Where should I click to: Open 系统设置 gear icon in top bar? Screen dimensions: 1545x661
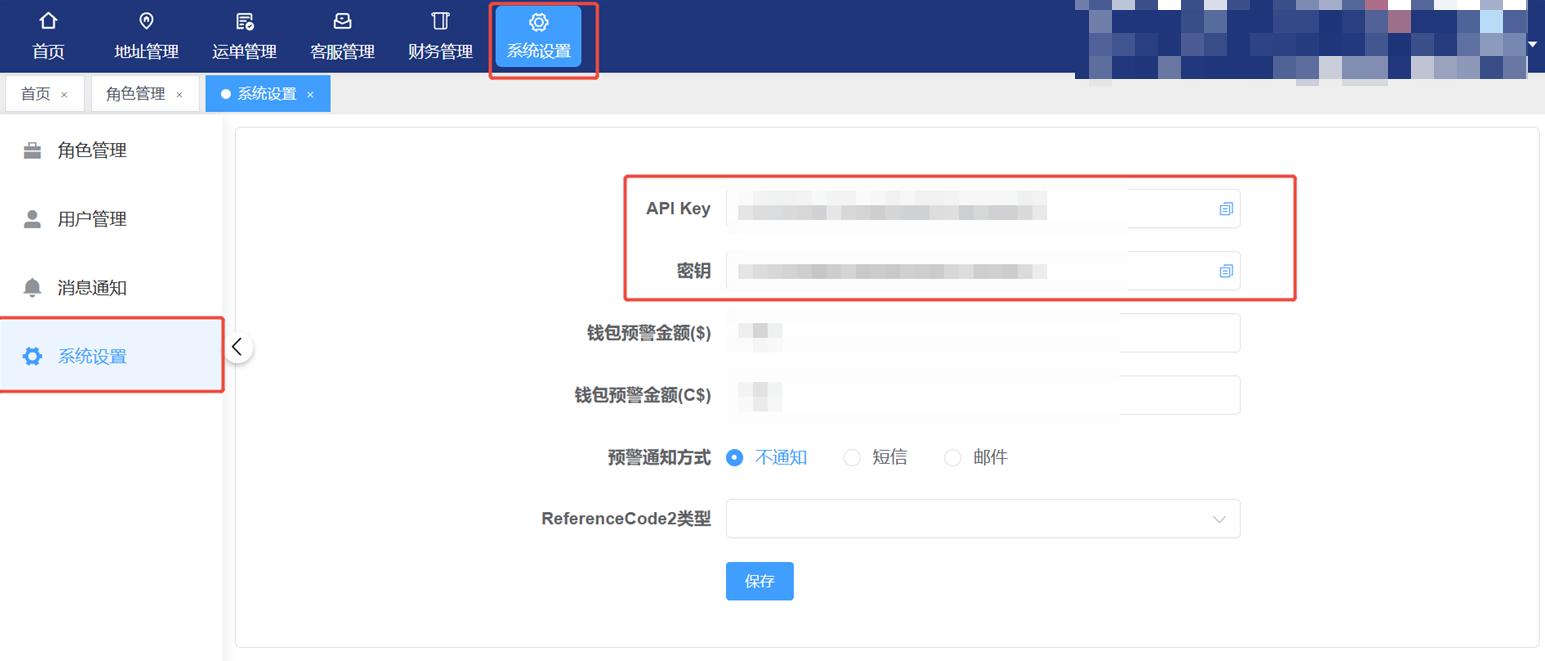pos(538,22)
